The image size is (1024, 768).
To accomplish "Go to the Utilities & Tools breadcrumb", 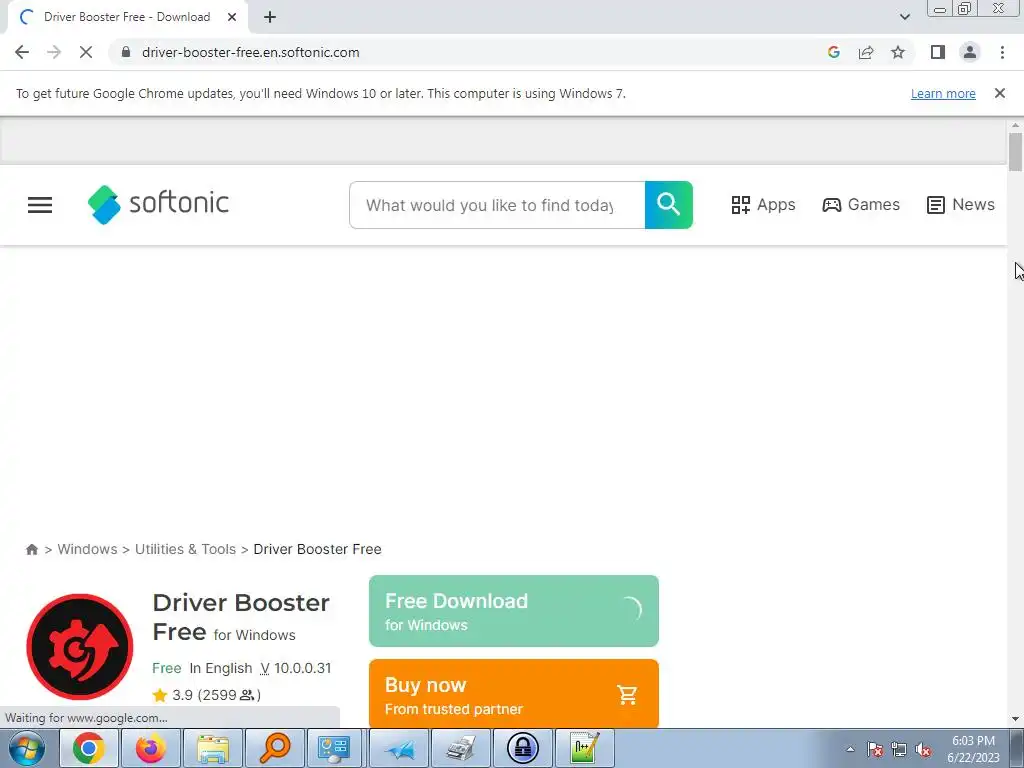I will 185,549.
